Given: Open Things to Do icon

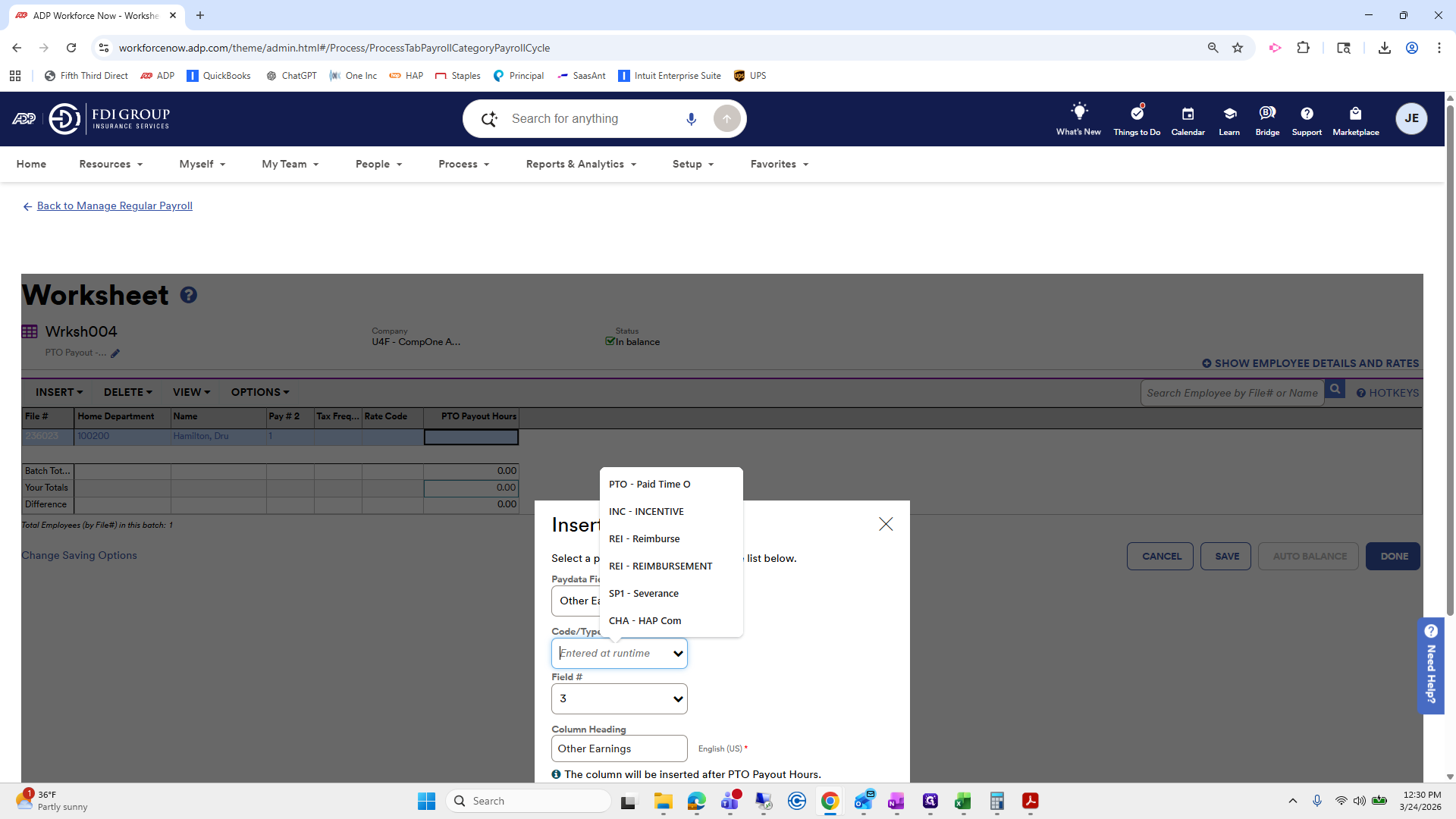Looking at the screenshot, I should point(1136,114).
